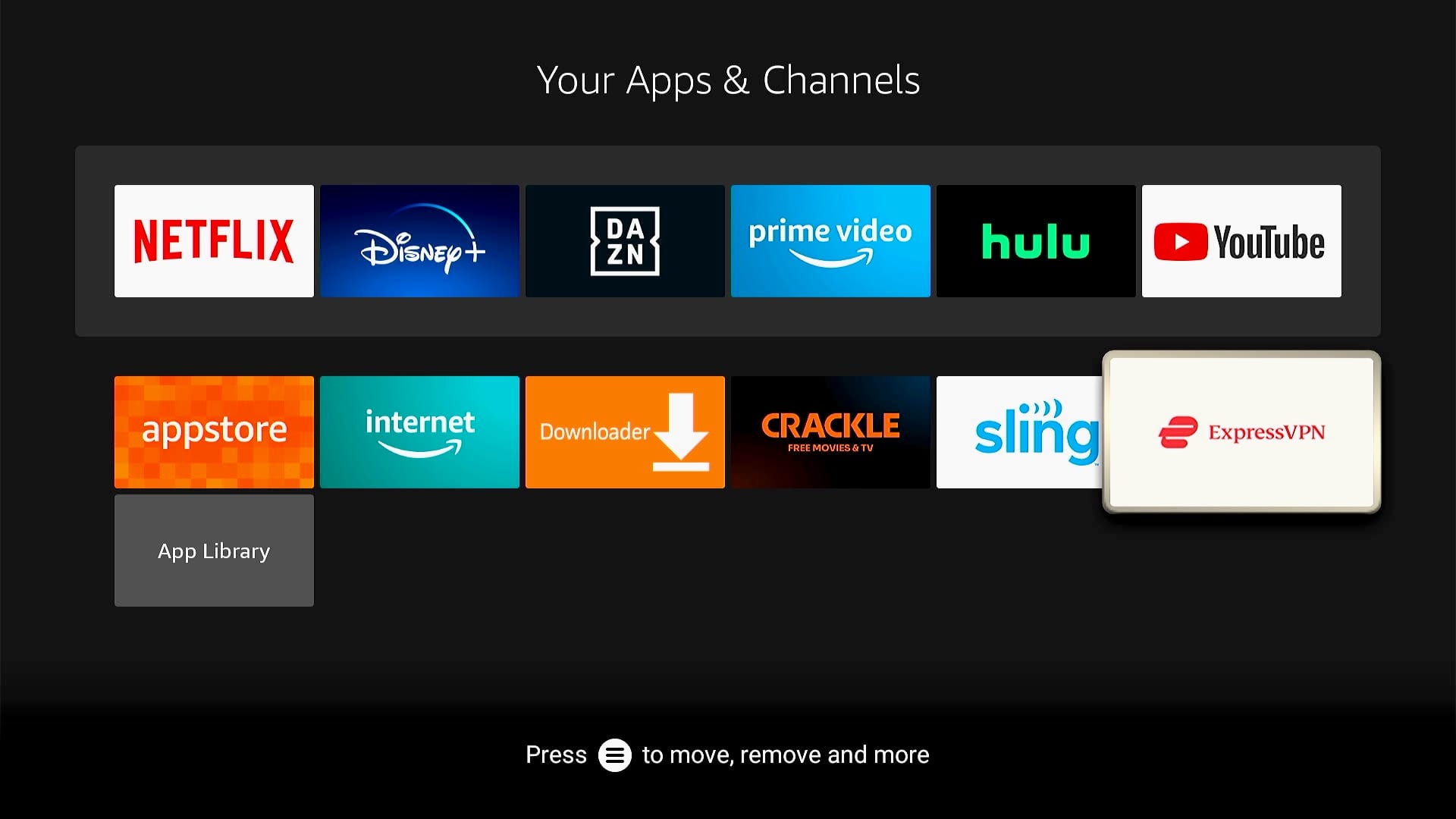Open Amazon Internet browser
Screen dimensions: 1456x819
(419, 431)
